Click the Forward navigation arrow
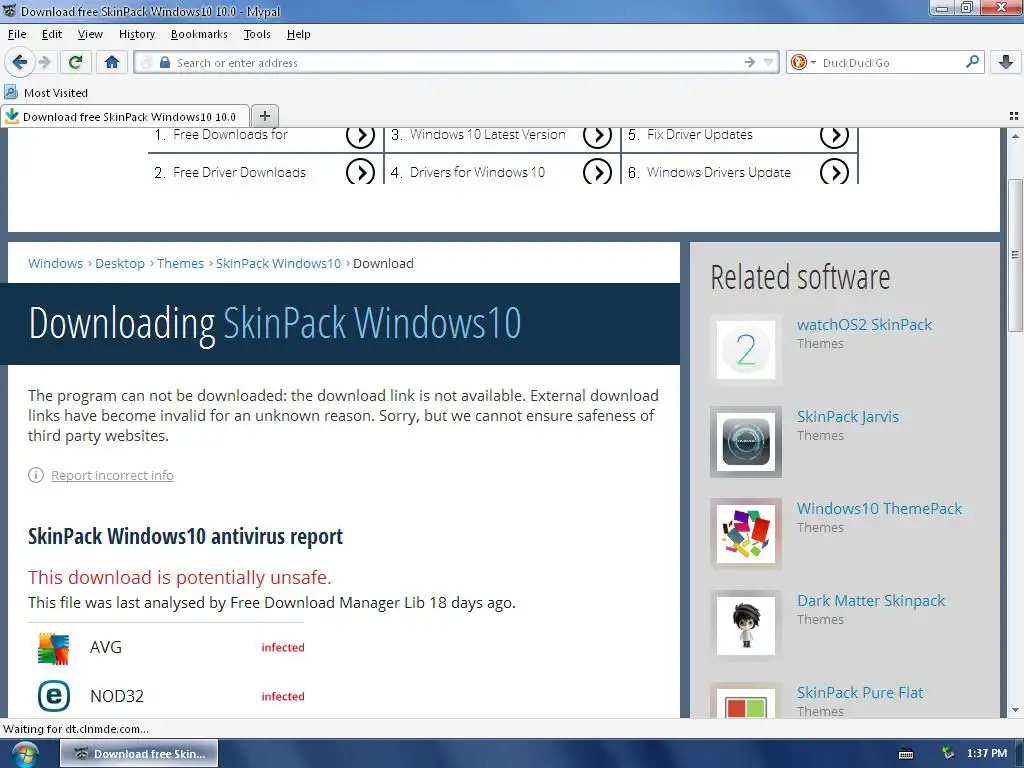This screenshot has height=768, width=1024. [44, 62]
